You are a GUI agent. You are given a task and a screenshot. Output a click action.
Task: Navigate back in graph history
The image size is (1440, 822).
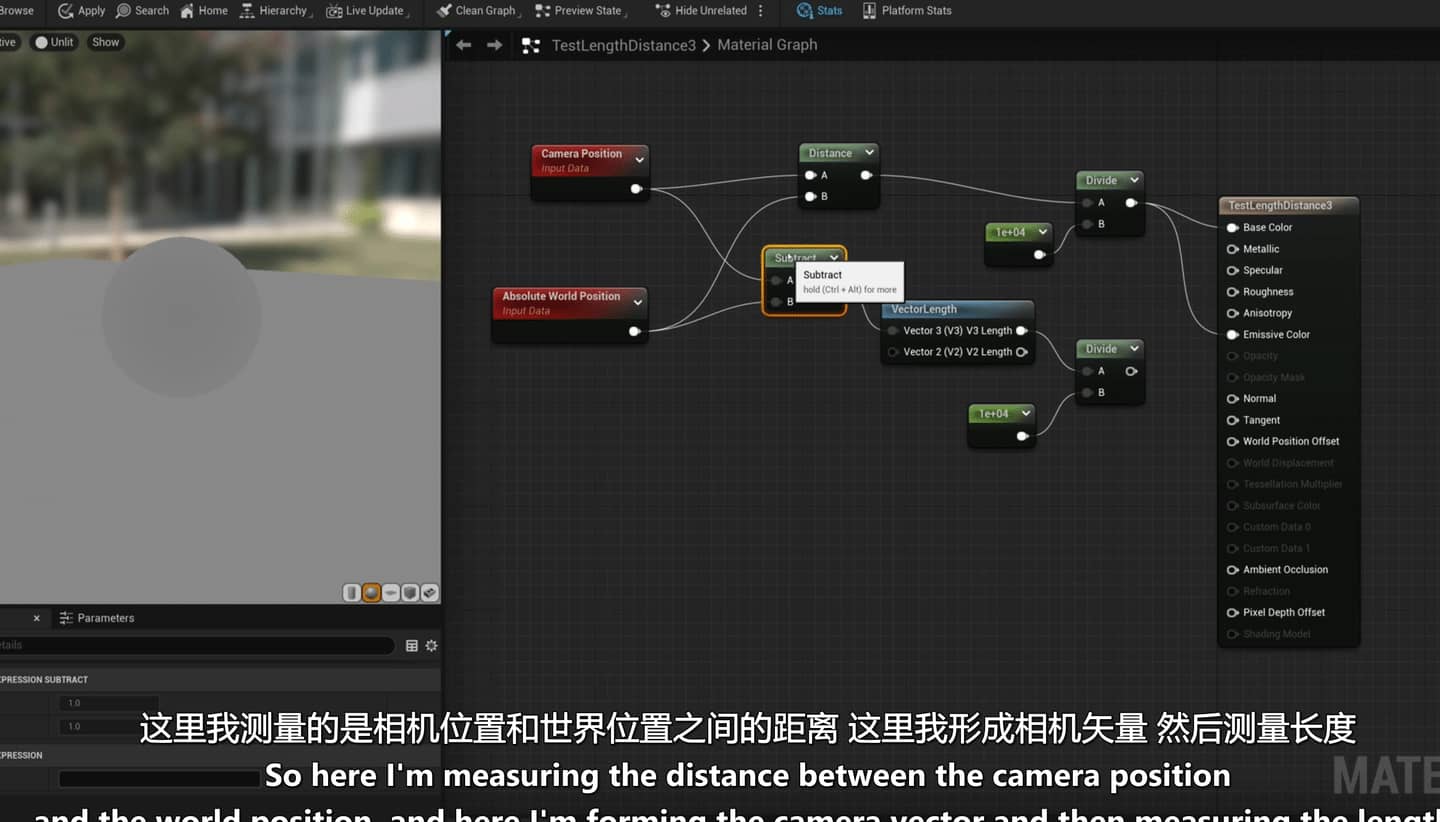point(463,45)
